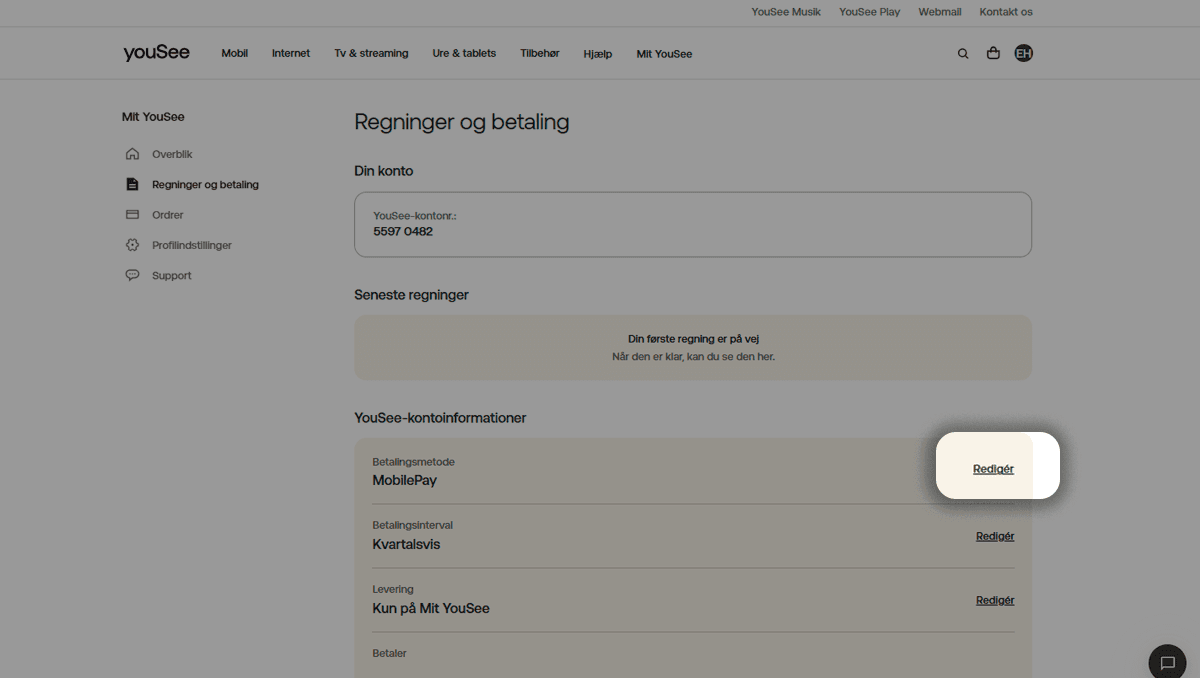Open the Internet menu
Viewport: 1200px width, 678px height.
[x=291, y=54]
